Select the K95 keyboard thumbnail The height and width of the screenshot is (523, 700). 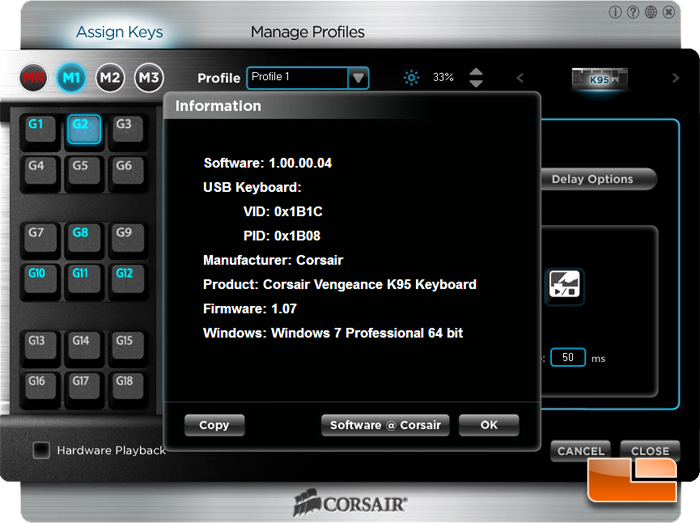pyautogui.click(x=600, y=78)
